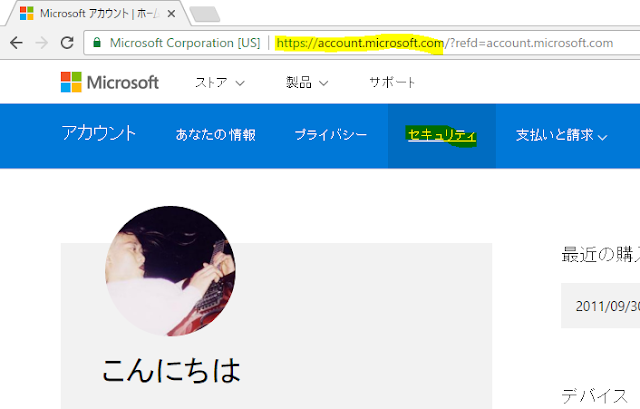Screen dimensions: 640x409
Task: Open the セキュリティ tab
Action: click(442, 135)
